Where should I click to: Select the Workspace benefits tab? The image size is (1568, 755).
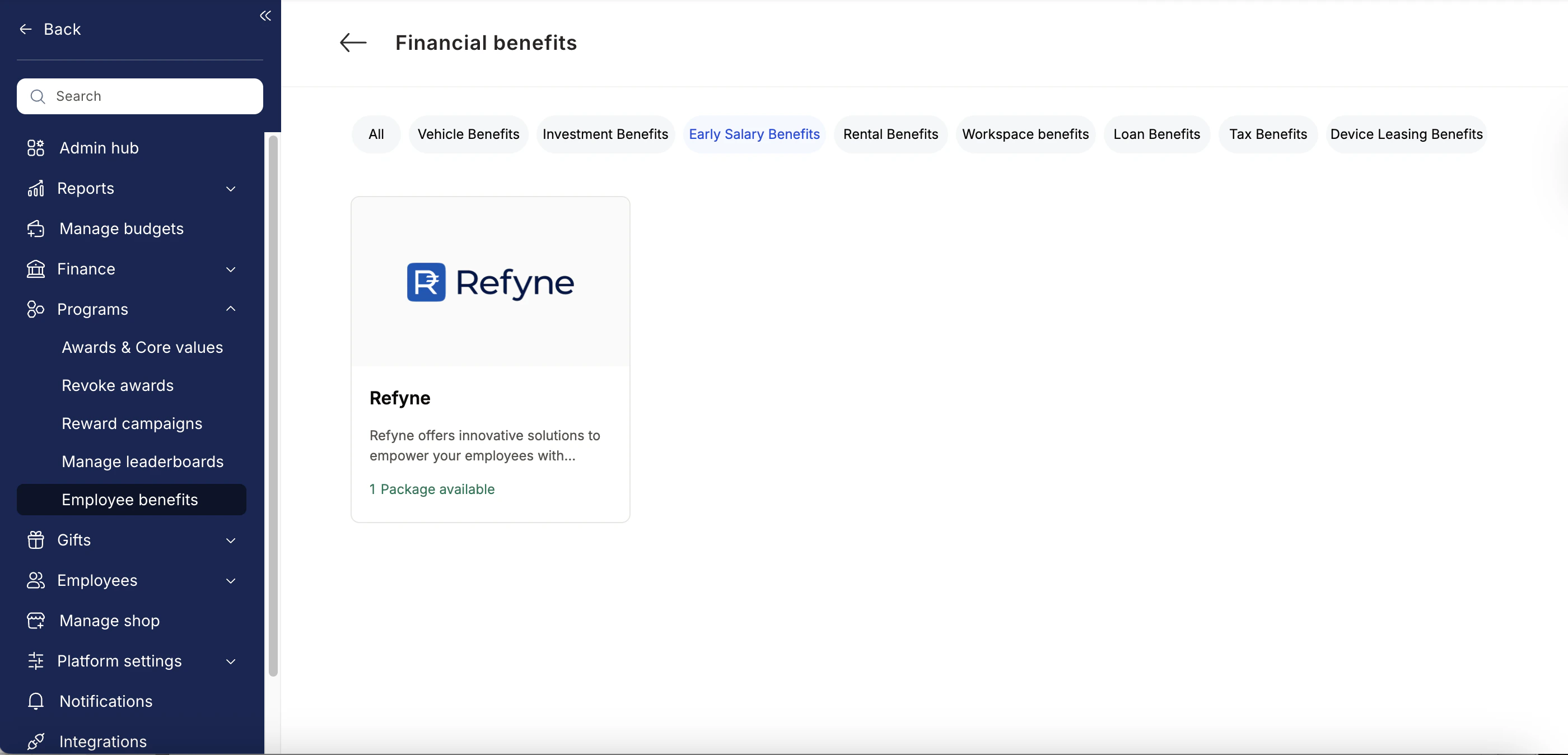pyautogui.click(x=1025, y=134)
